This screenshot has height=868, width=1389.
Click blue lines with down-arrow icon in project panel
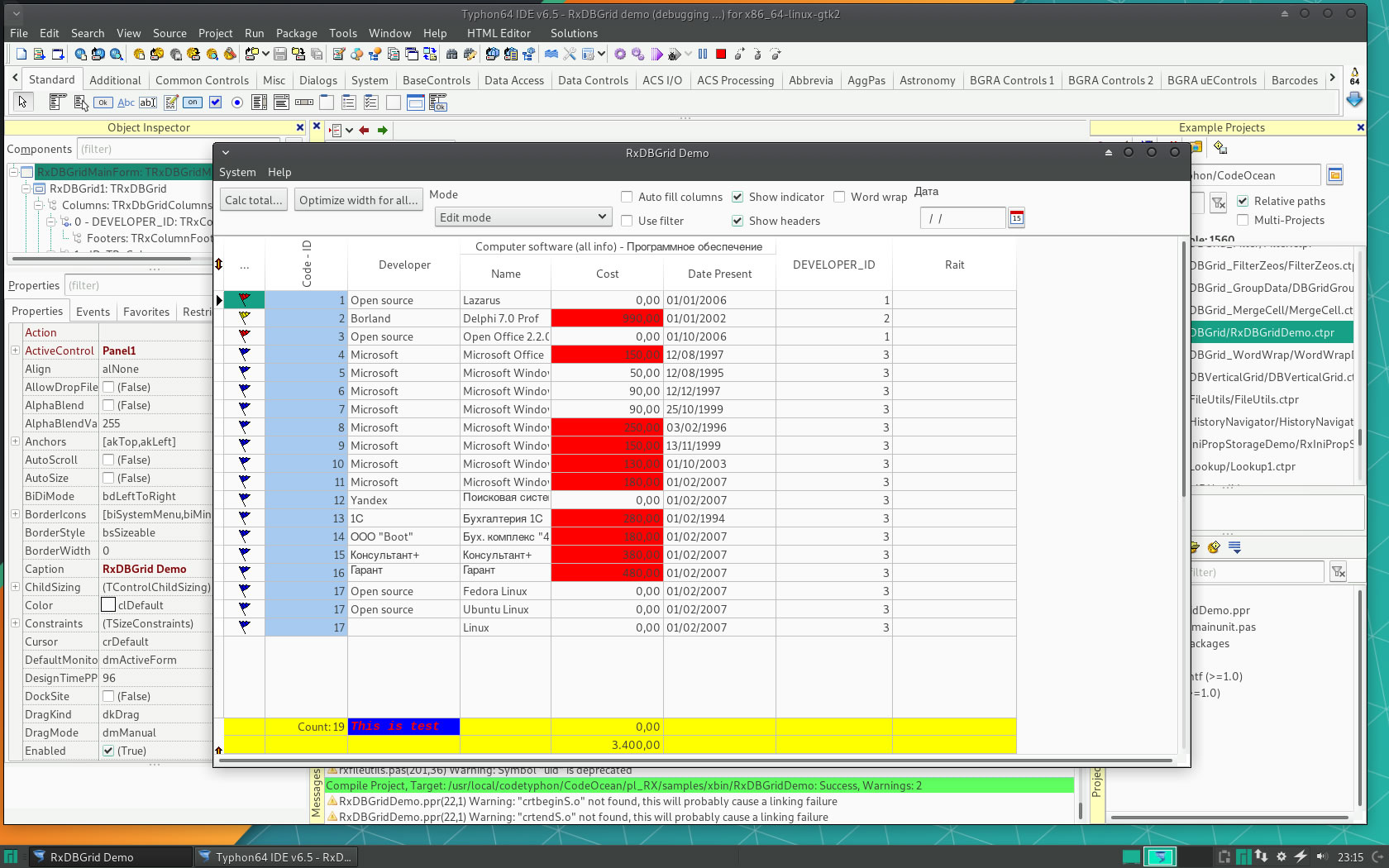point(1234,547)
